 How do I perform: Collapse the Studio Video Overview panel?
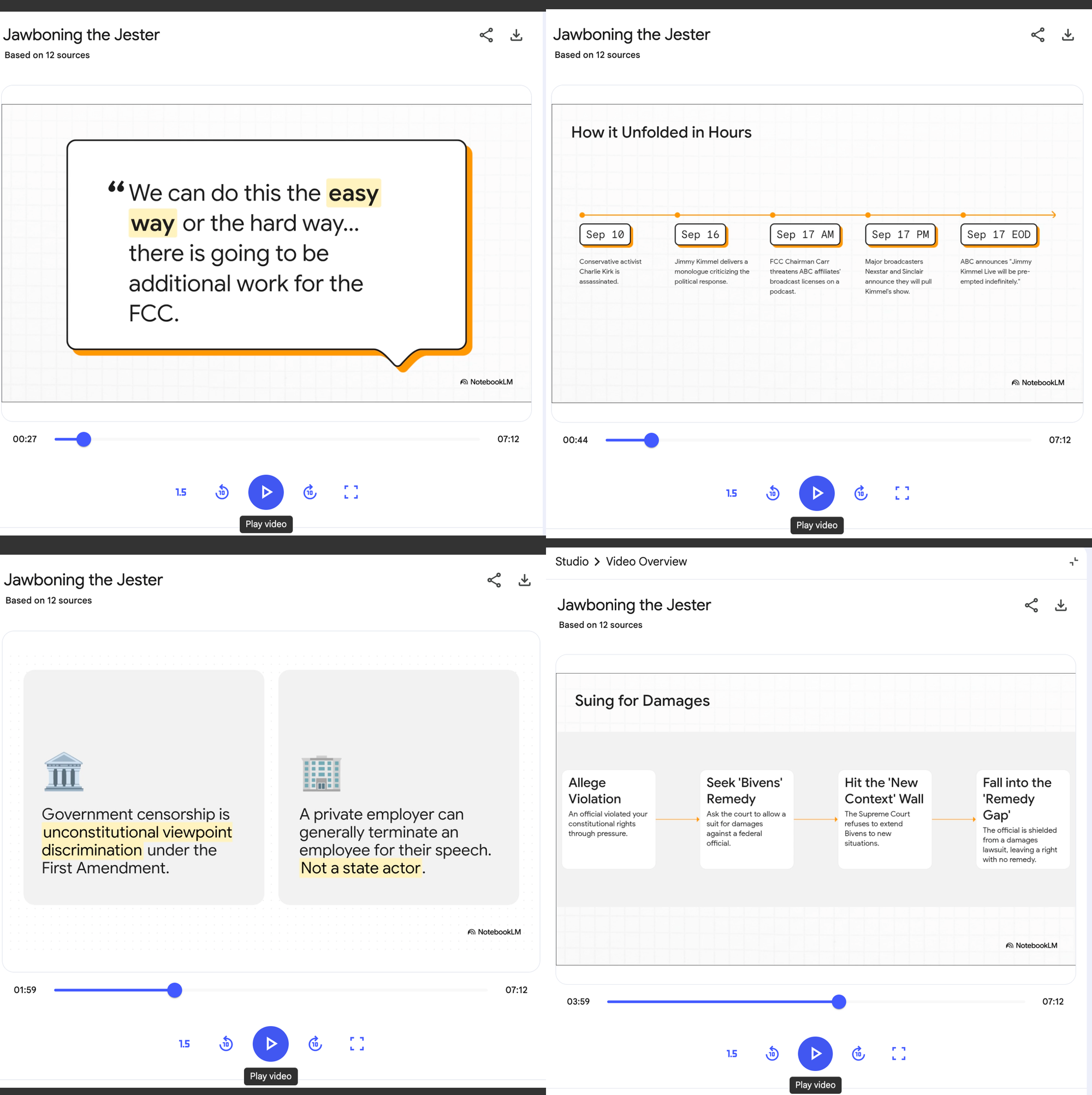pyautogui.click(x=1073, y=562)
